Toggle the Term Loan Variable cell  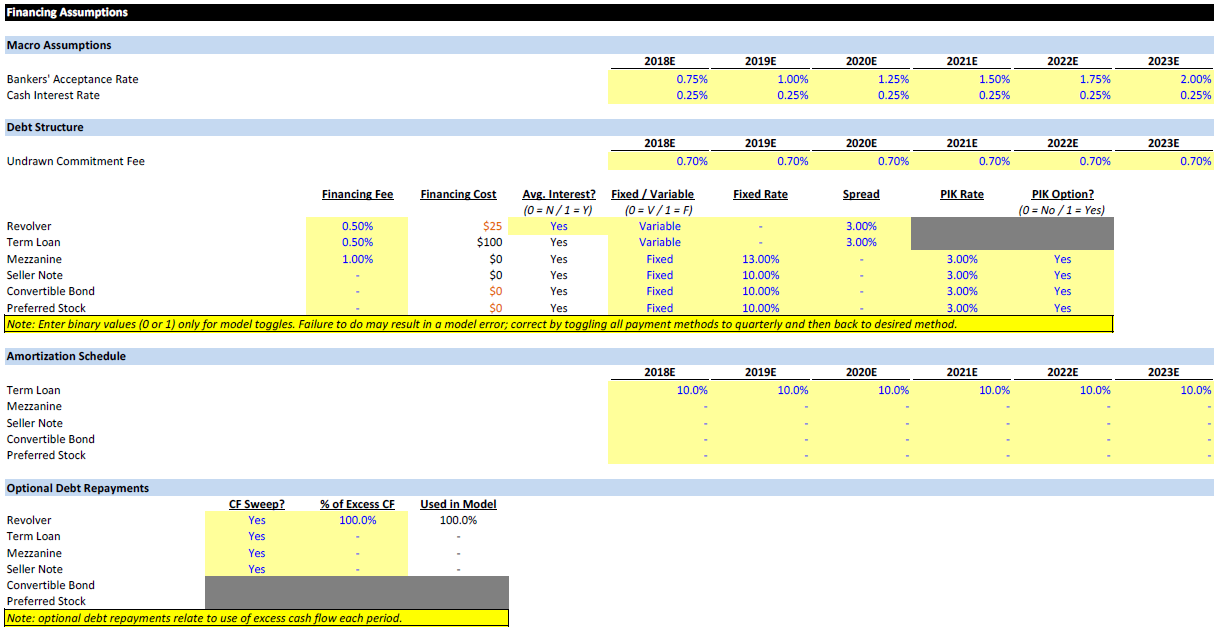point(659,242)
